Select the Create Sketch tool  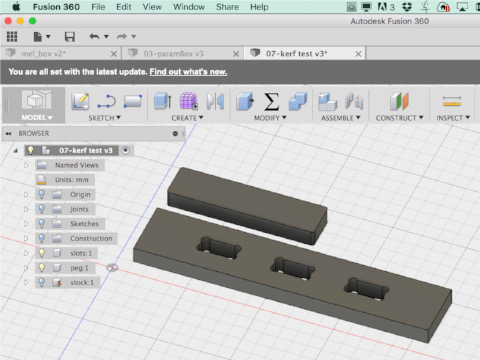point(80,101)
